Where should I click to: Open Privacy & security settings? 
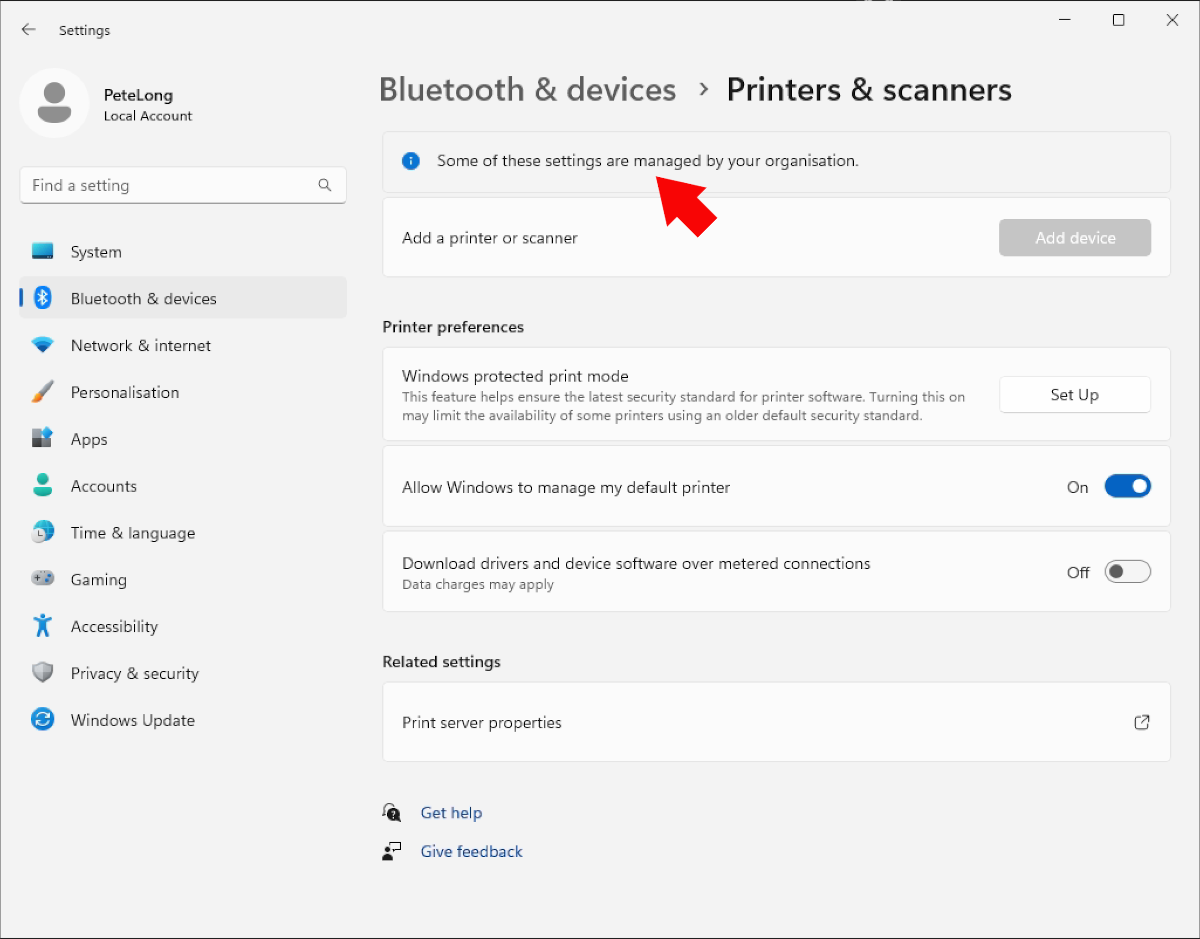[183, 673]
